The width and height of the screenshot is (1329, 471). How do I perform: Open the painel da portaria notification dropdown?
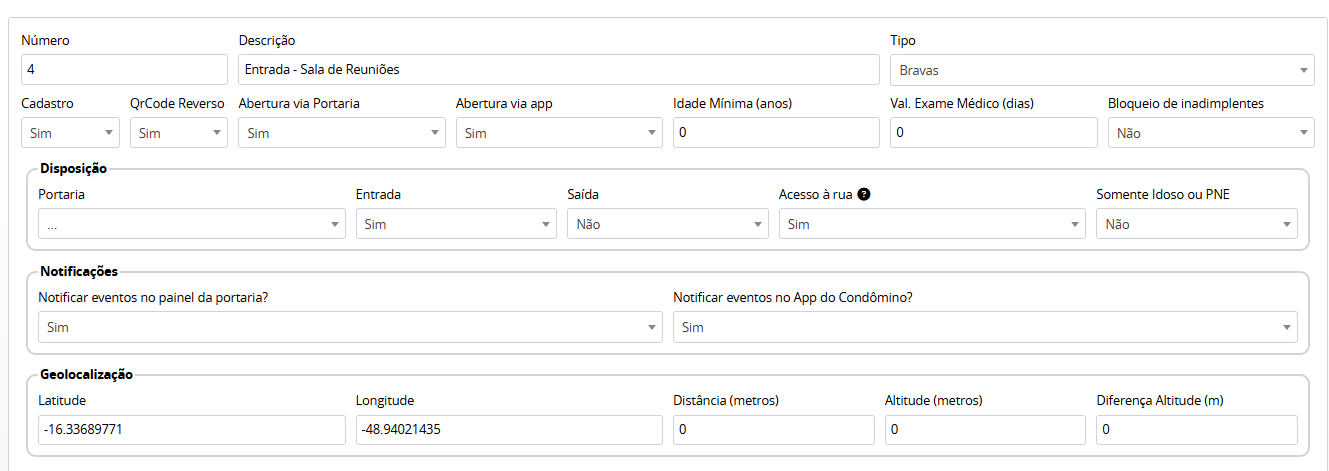pyautogui.click(x=349, y=327)
